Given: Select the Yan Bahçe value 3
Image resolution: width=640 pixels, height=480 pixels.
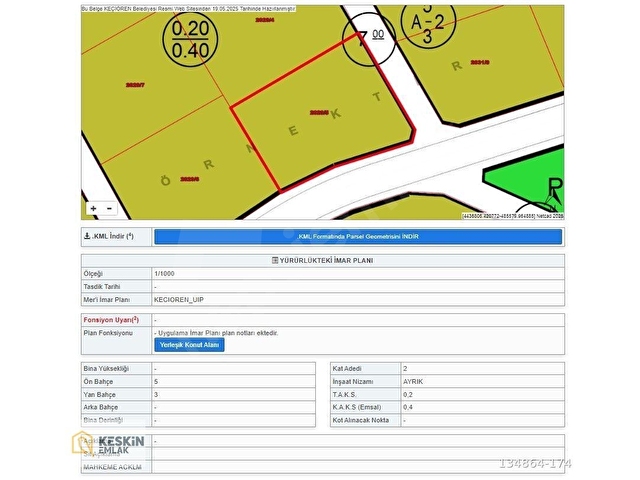Looking at the screenshot, I should pos(156,395).
